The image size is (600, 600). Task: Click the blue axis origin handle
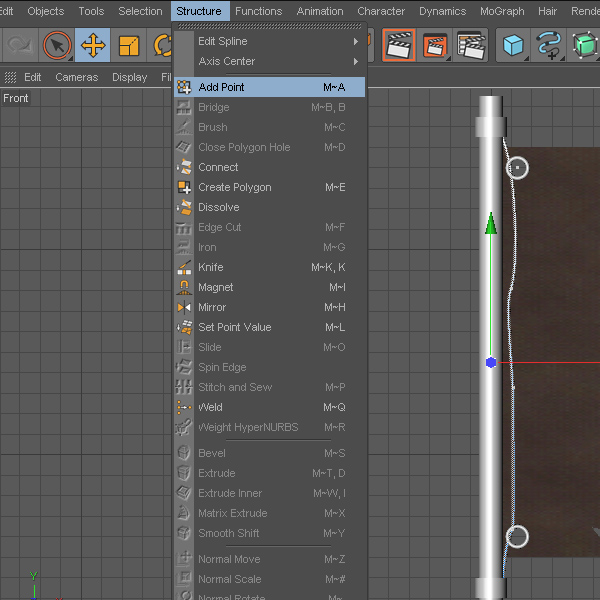491,362
